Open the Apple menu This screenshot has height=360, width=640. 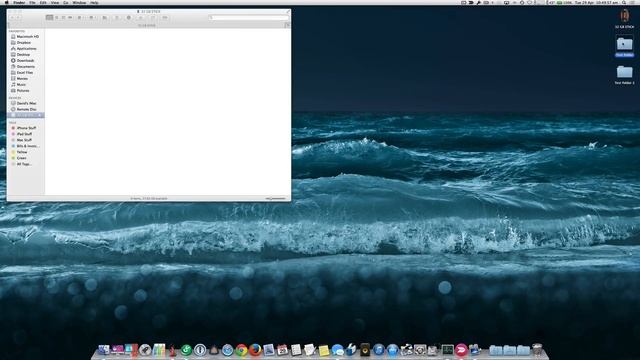pyautogui.click(x=6, y=2)
